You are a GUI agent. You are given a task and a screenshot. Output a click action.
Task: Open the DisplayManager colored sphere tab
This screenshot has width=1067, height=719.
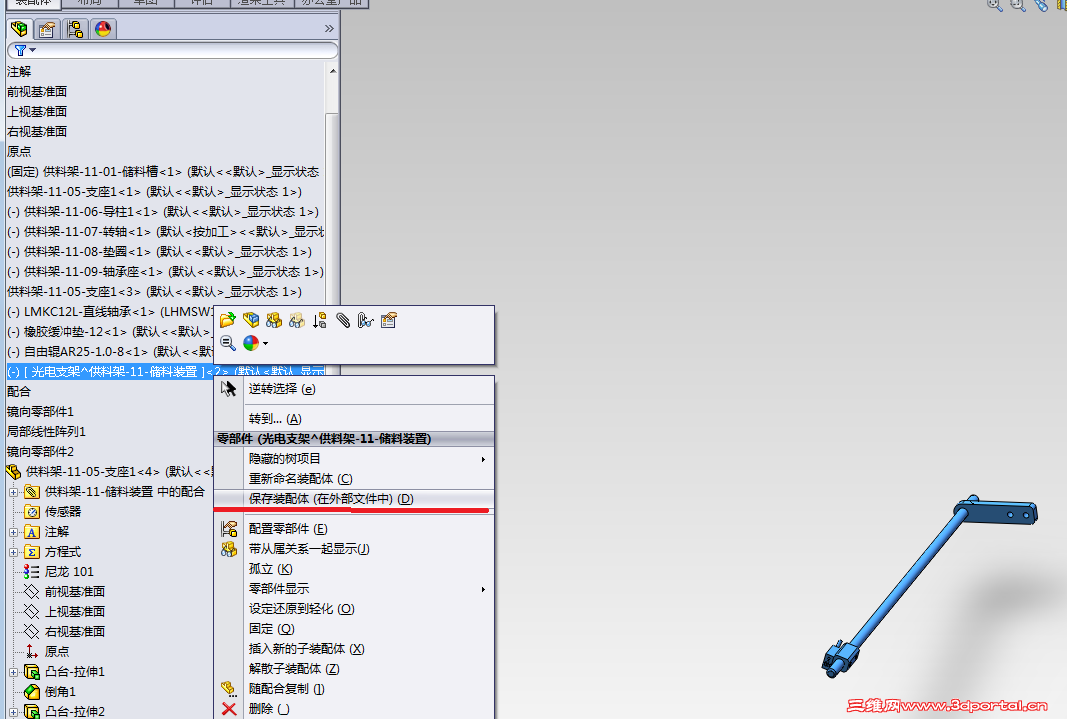point(101,29)
